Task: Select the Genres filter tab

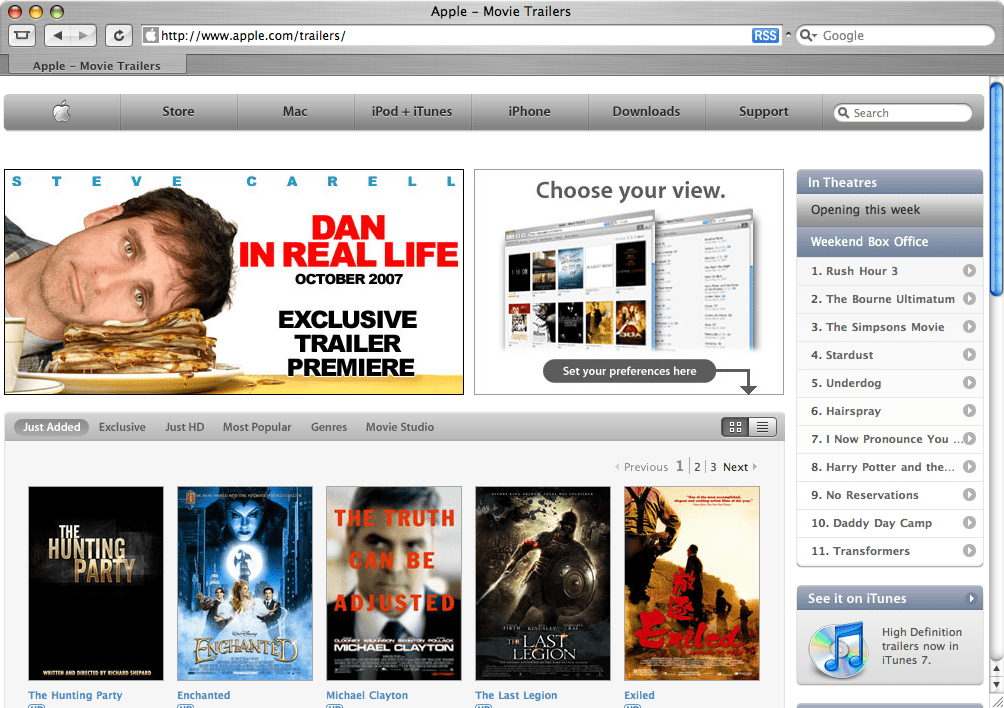Action: point(328,427)
